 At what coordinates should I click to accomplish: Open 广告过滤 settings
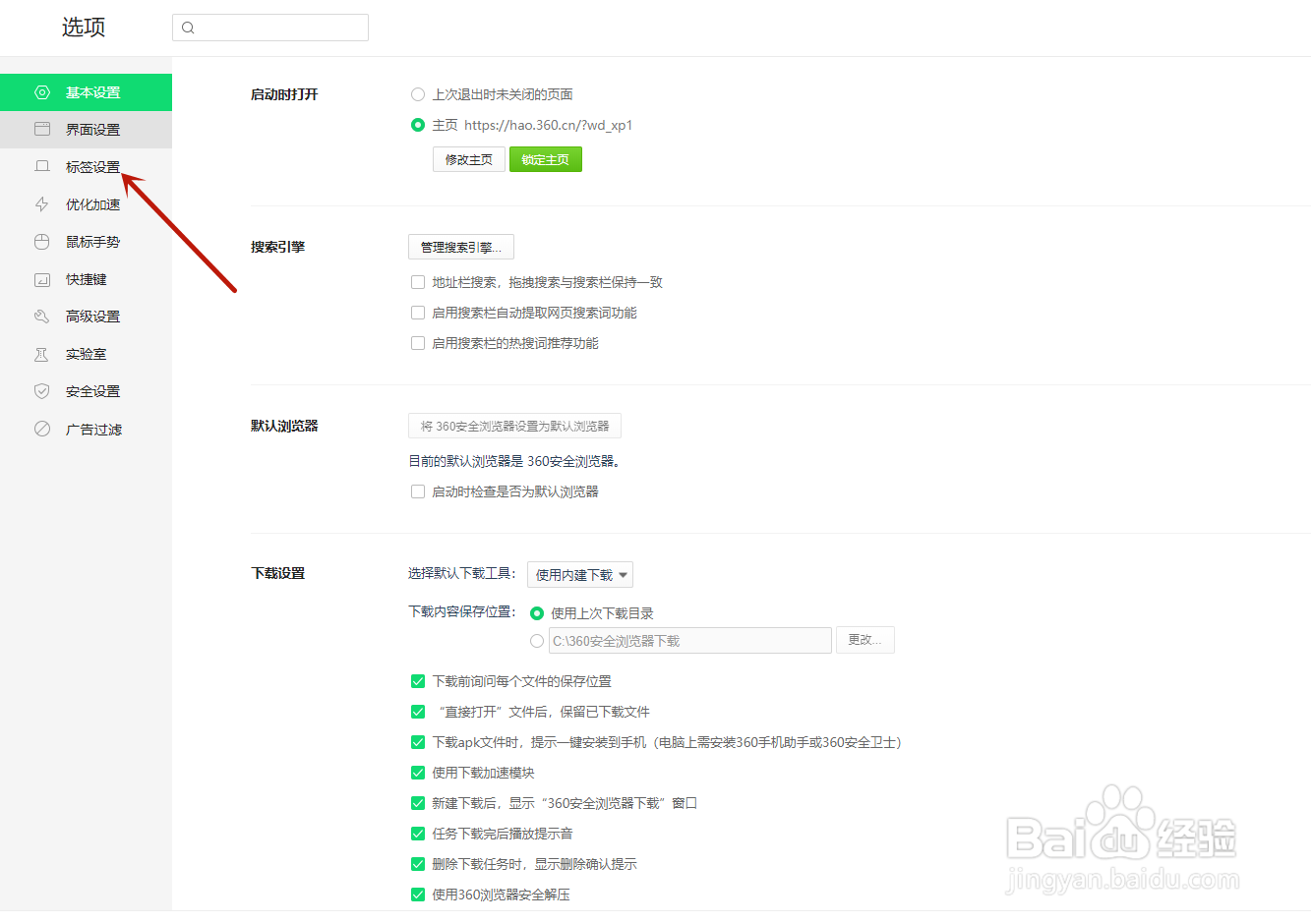86,430
